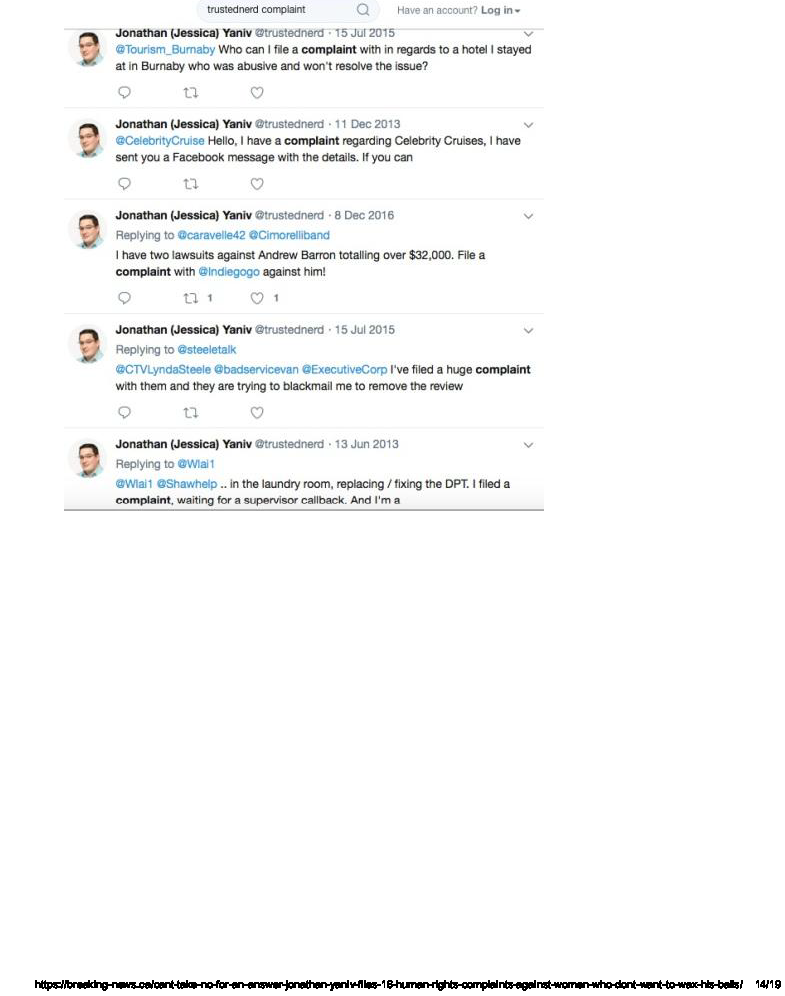Open profile avatar on 8 Dec 2016 tweet
This screenshot has height=996, width=785.
pyautogui.click(x=88, y=230)
